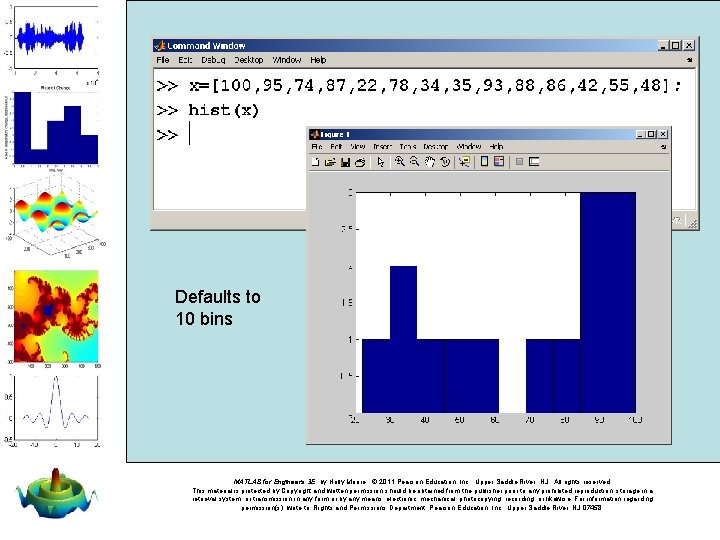Open Window menu in Figure 1 window
Image resolution: width=720 pixels, height=540 pixels.
468,146
